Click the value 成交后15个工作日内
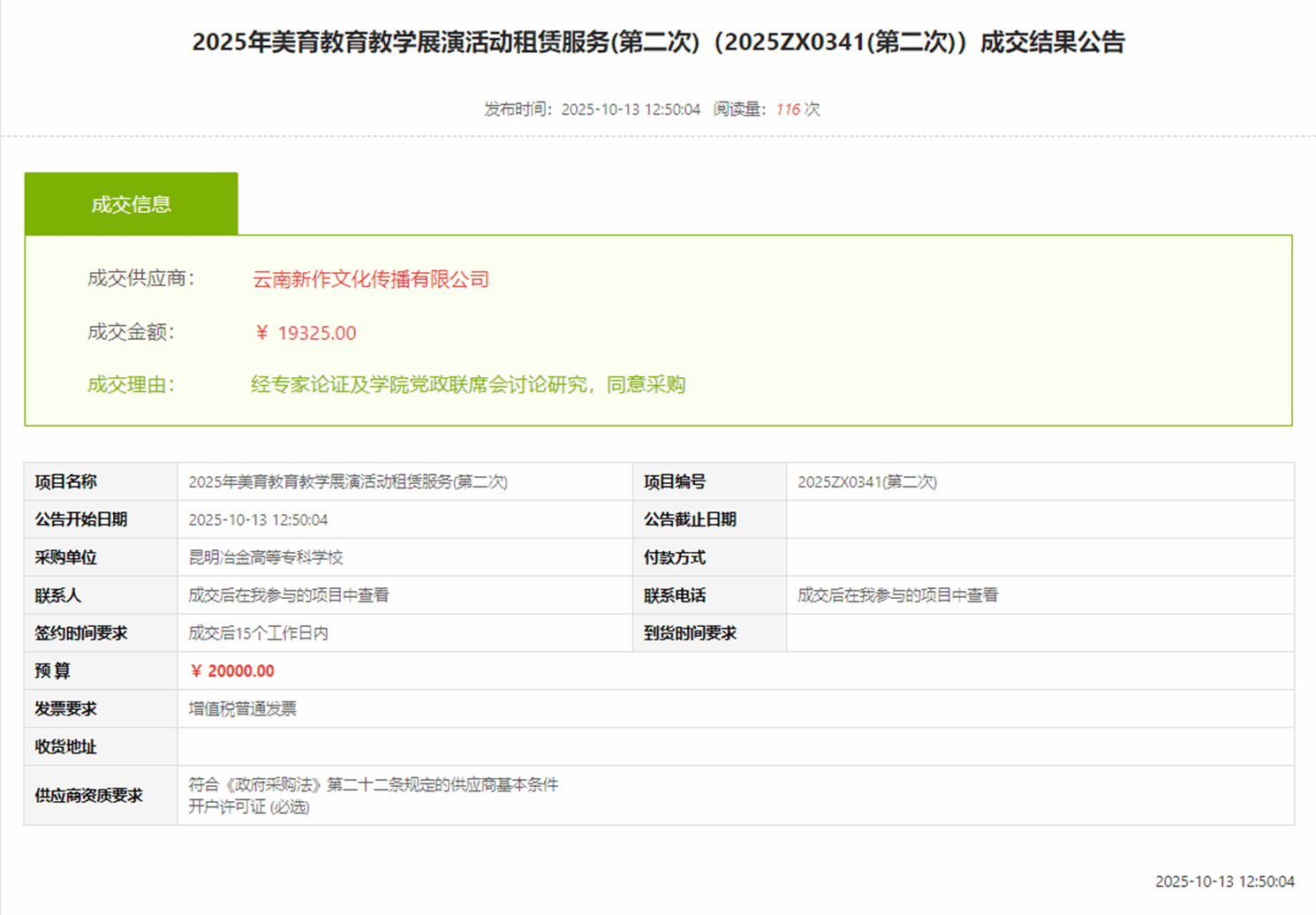This screenshot has height=915, width=1316. [x=258, y=634]
